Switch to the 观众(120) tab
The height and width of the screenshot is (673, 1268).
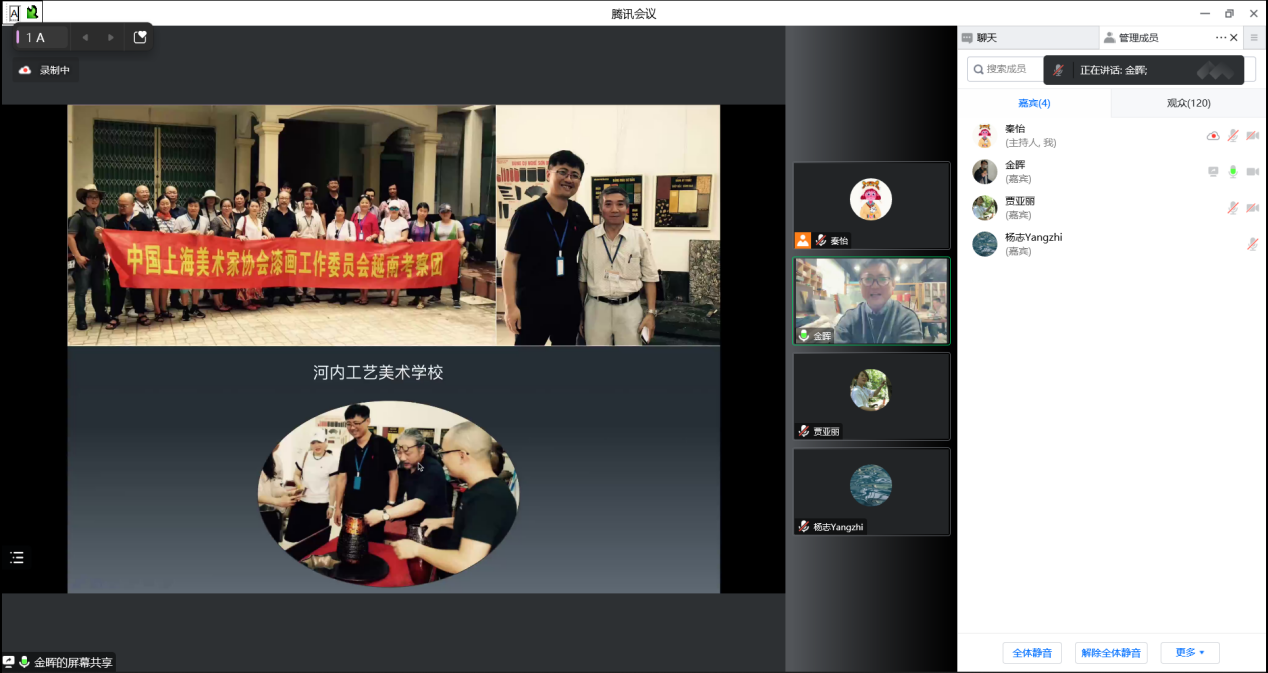tap(1188, 103)
